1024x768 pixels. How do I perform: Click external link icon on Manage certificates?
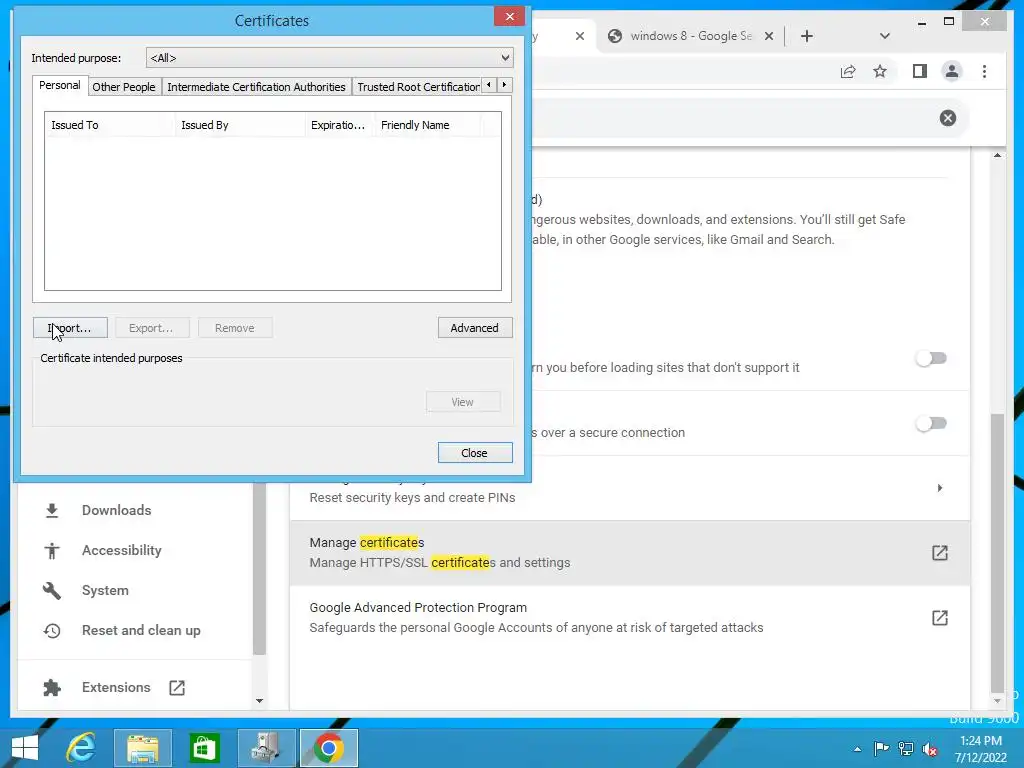coord(939,552)
